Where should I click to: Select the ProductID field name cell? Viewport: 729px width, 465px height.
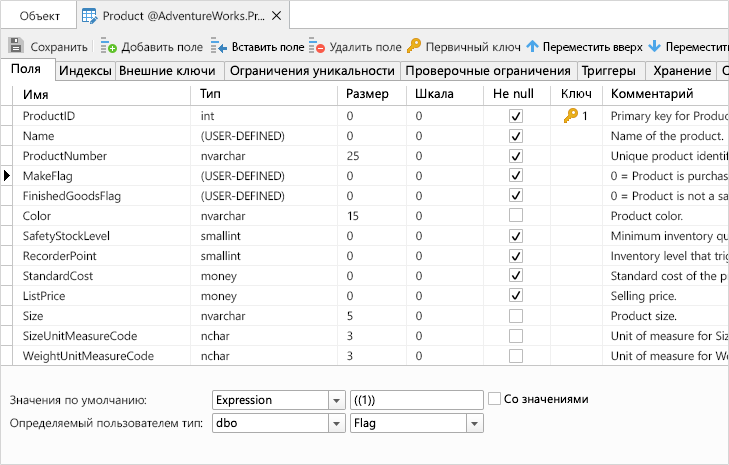[x=101, y=116]
